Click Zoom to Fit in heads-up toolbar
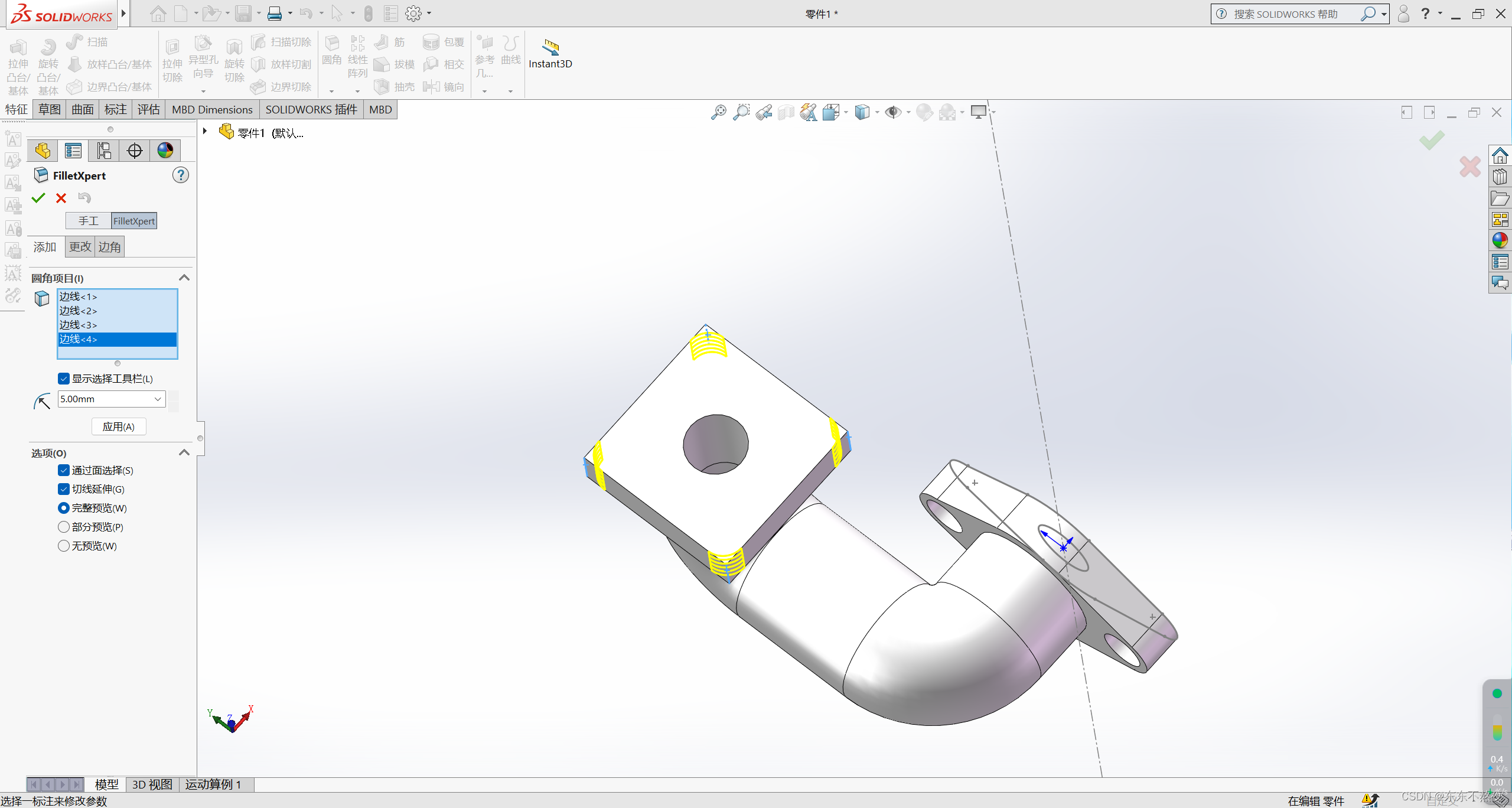 pos(718,112)
